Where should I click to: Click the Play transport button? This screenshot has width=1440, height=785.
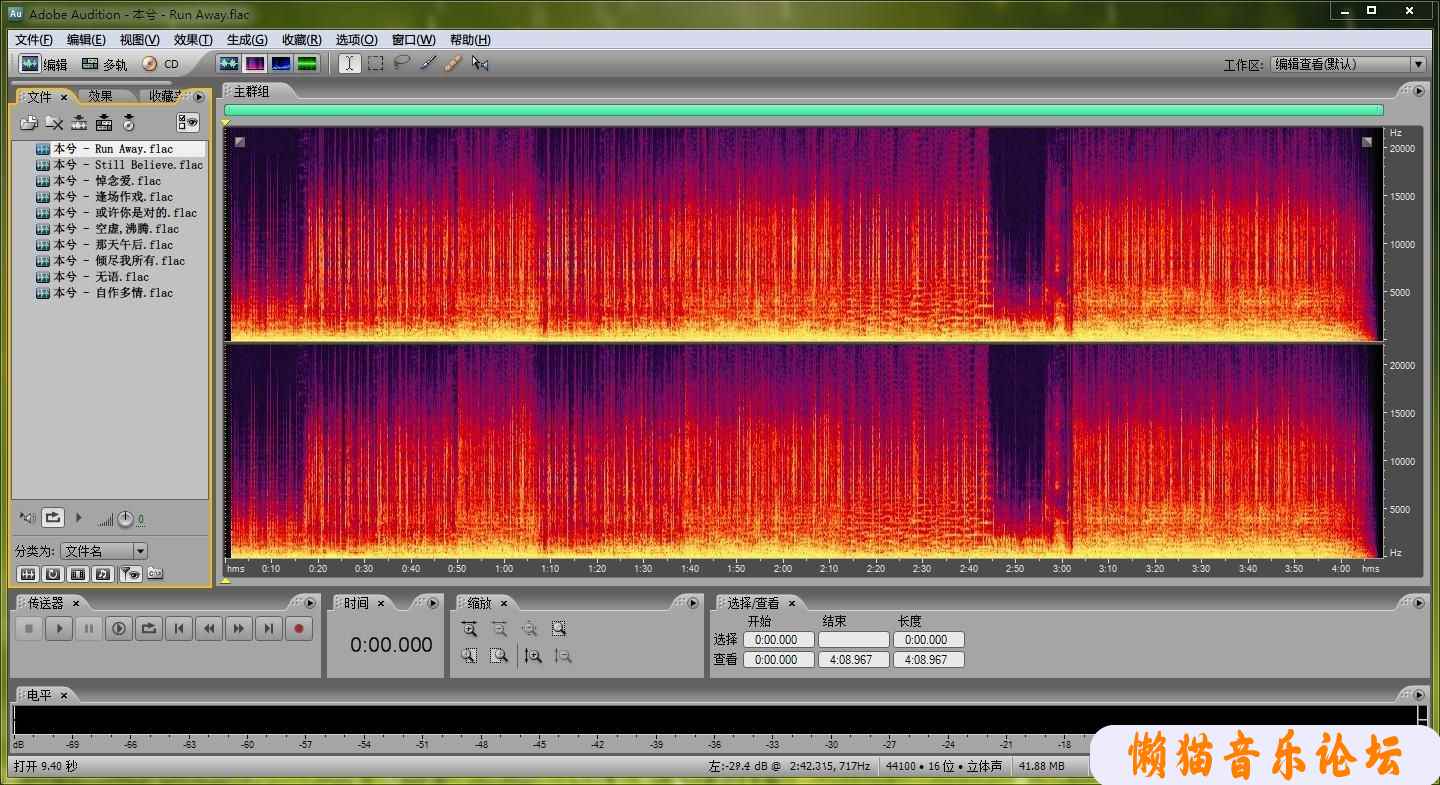59,629
